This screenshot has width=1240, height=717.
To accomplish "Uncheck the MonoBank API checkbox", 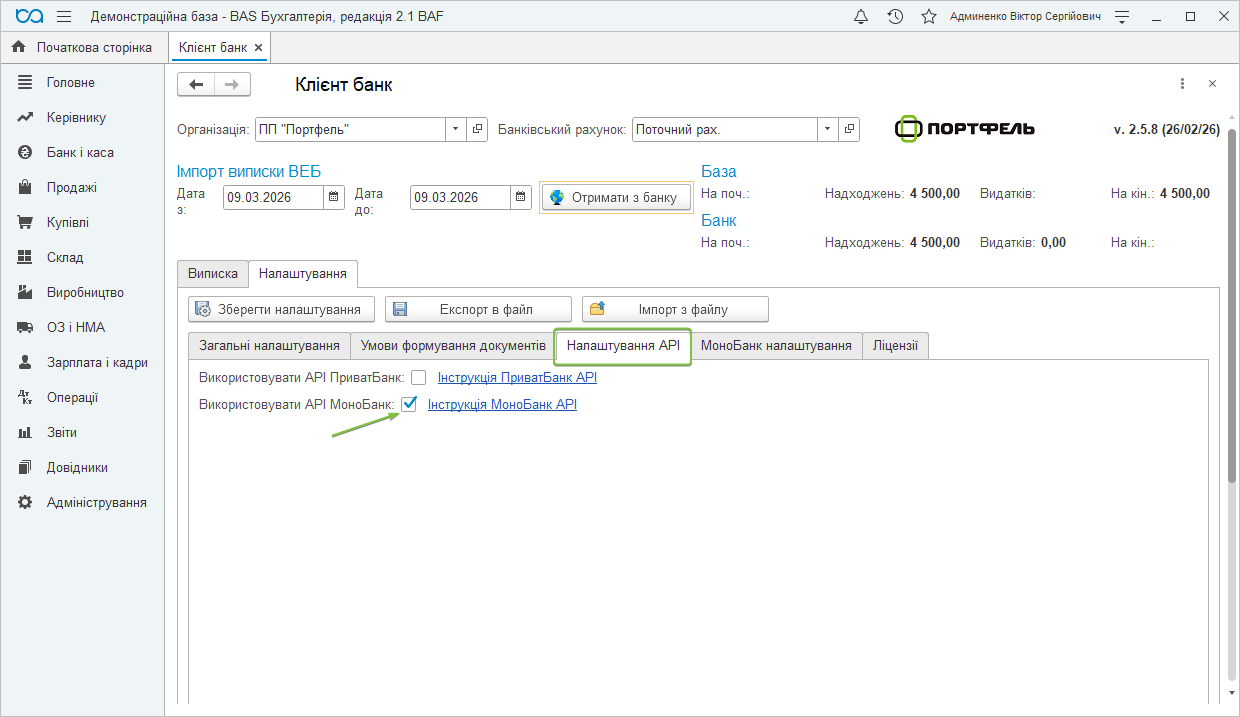I will tap(408, 404).
